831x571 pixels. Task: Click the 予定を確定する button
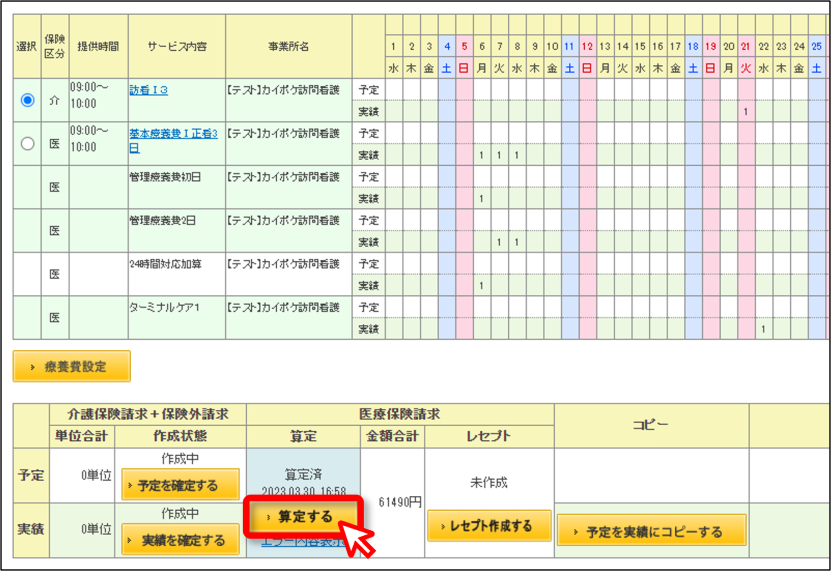180,485
